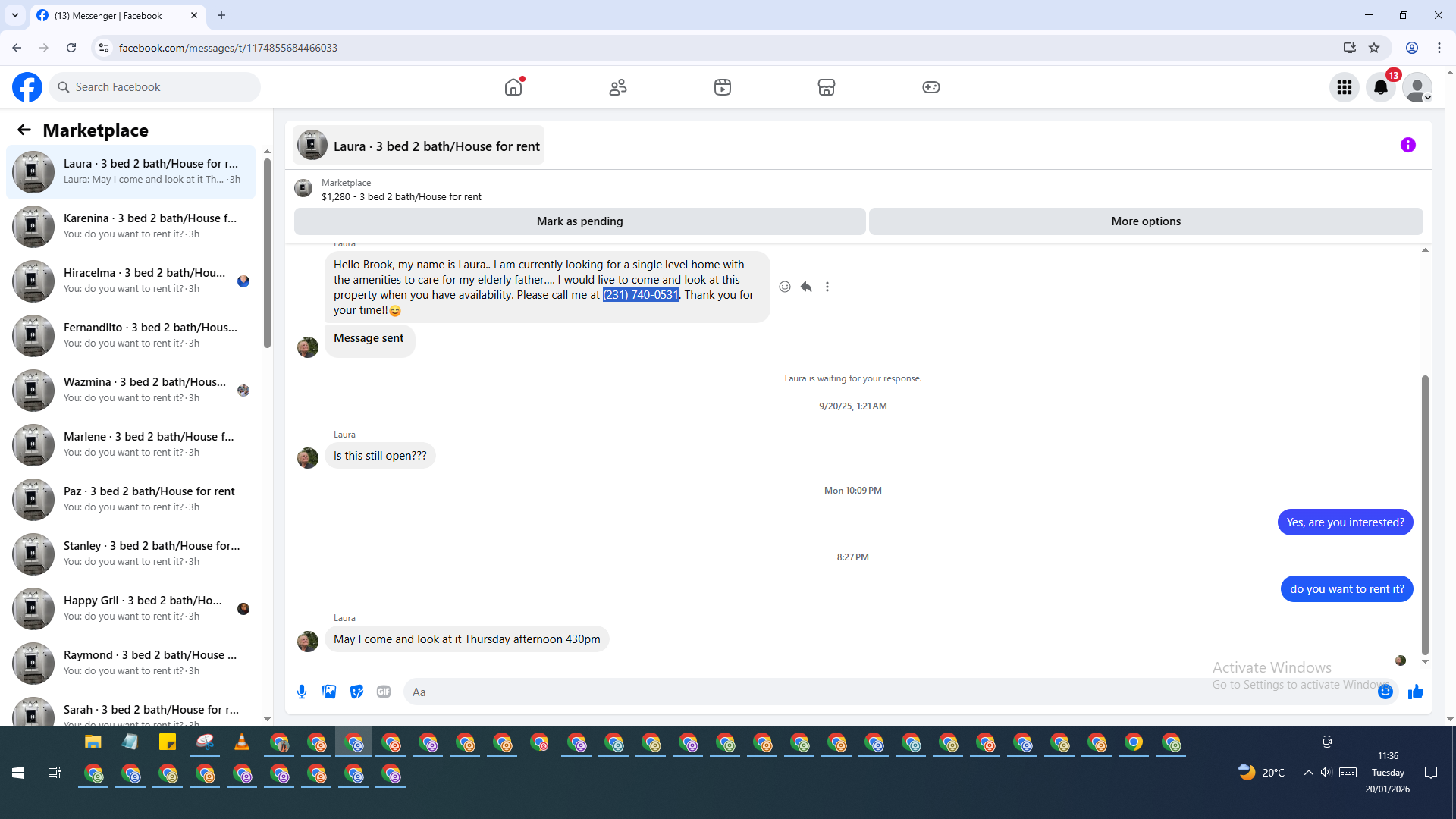Image resolution: width=1456 pixels, height=819 pixels.
Task: Open the taskbar clock and date
Action: 1388,773
